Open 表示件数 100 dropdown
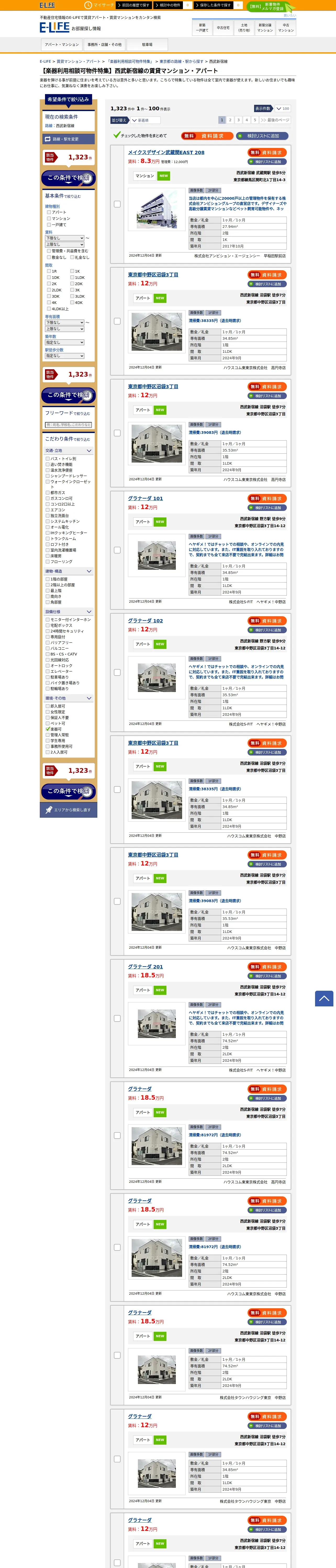Viewport: 336px width, 1568px height. [x=282, y=109]
